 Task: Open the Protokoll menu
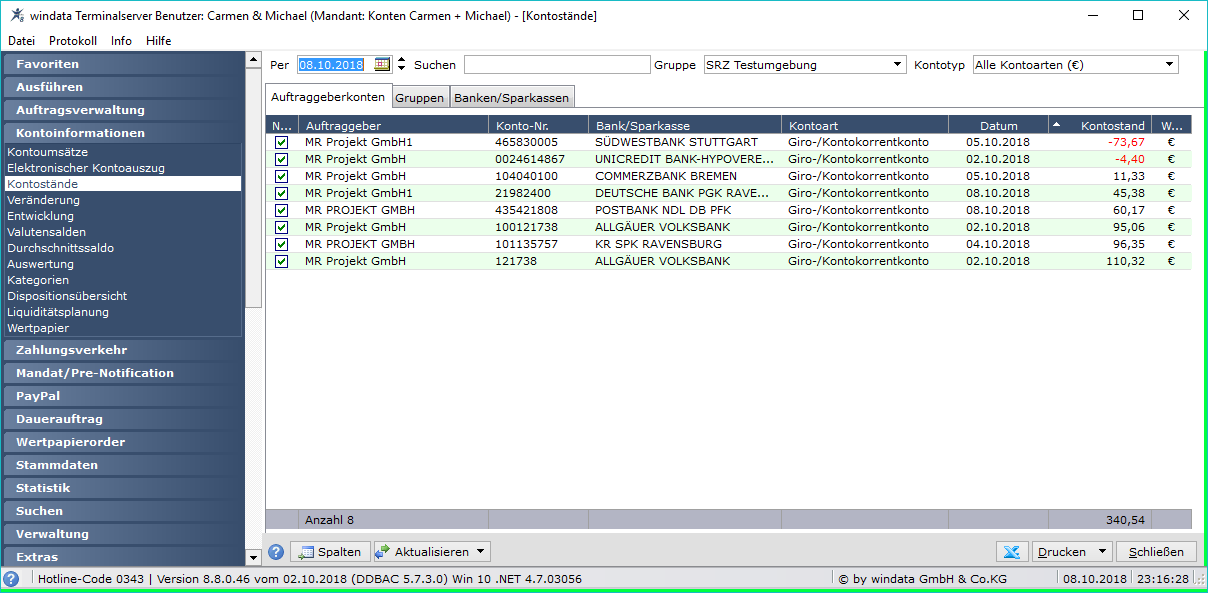pos(73,41)
